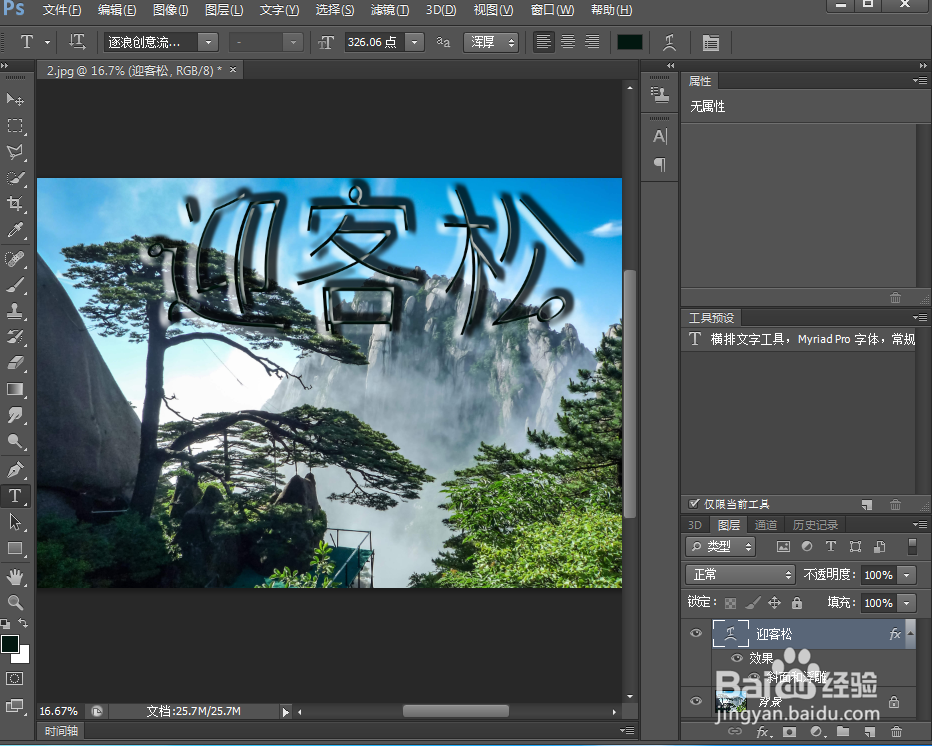This screenshot has width=932, height=746.
Task: Select the Pen tool
Action: pos(15,470)
